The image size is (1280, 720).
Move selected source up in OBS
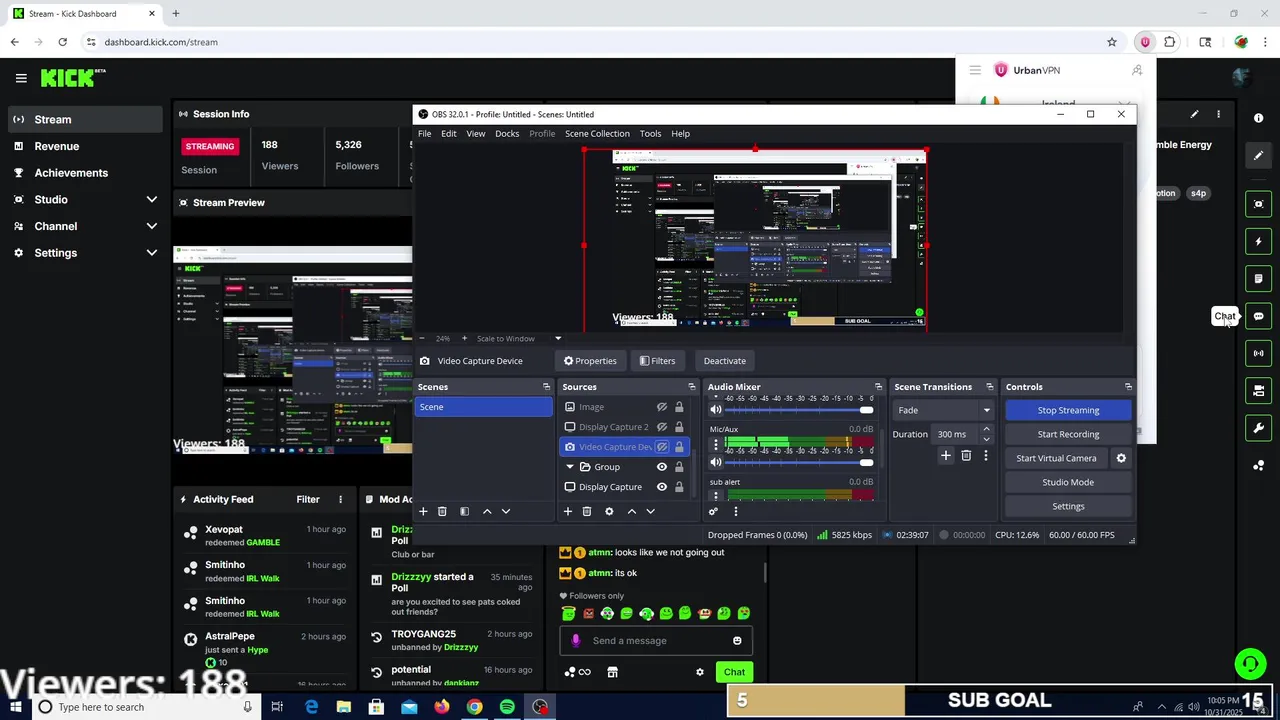point(631,511)
